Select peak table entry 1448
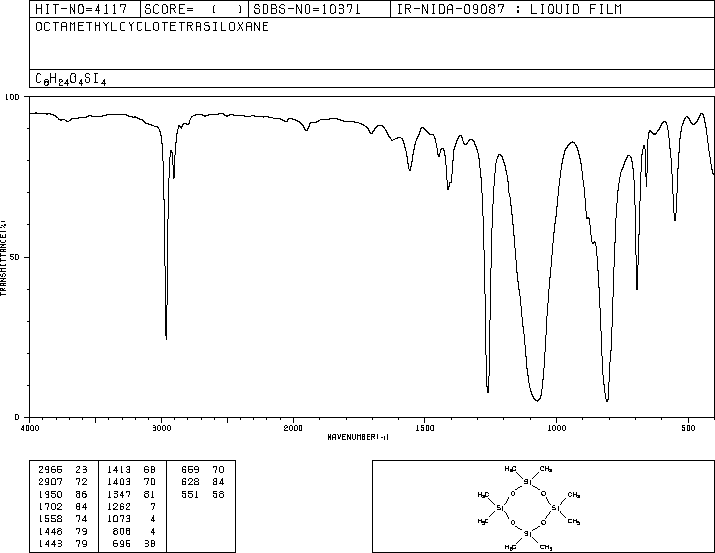This screenshot has height=553, width=715. pyautogui.click(x=50, y=532)
